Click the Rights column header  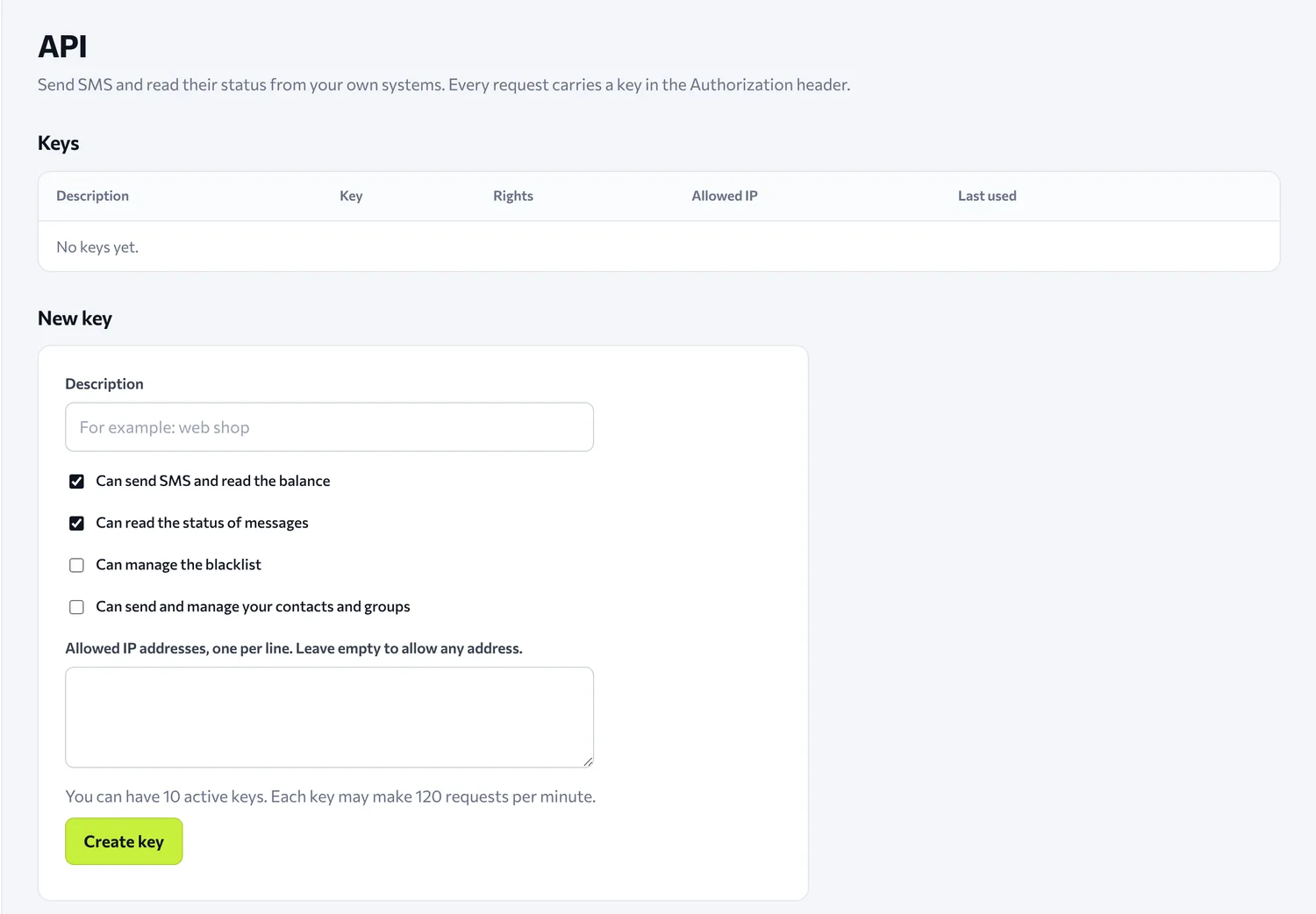(513, 196)
